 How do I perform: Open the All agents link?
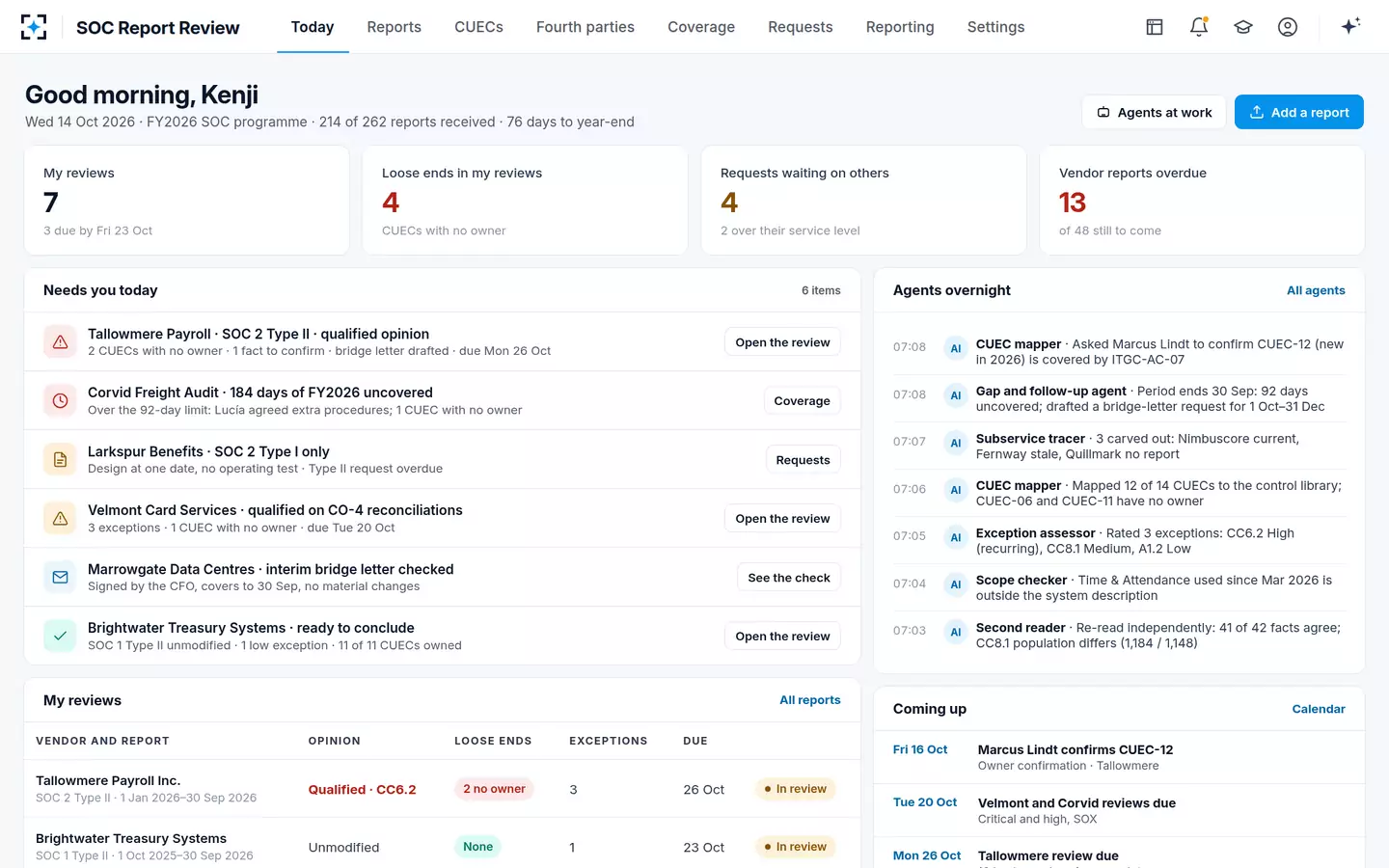tap(1316, 290)
